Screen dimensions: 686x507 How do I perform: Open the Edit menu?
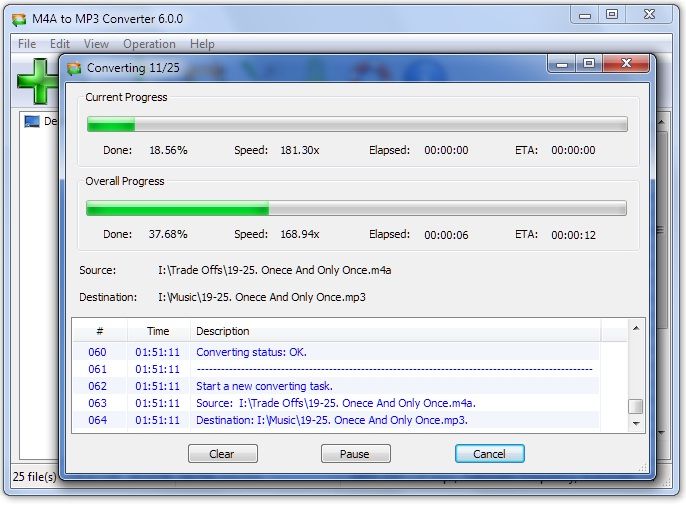pos(60,44)
